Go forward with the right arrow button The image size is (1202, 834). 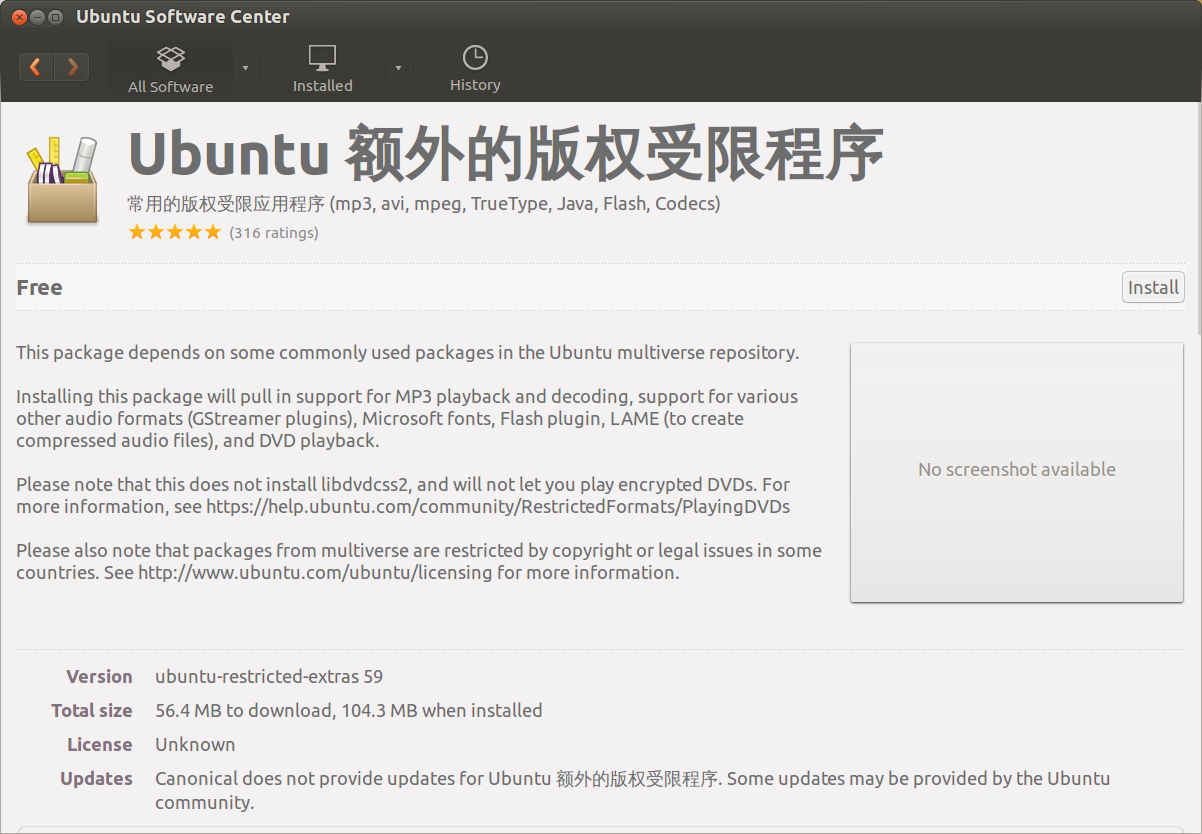coord(72,67)
